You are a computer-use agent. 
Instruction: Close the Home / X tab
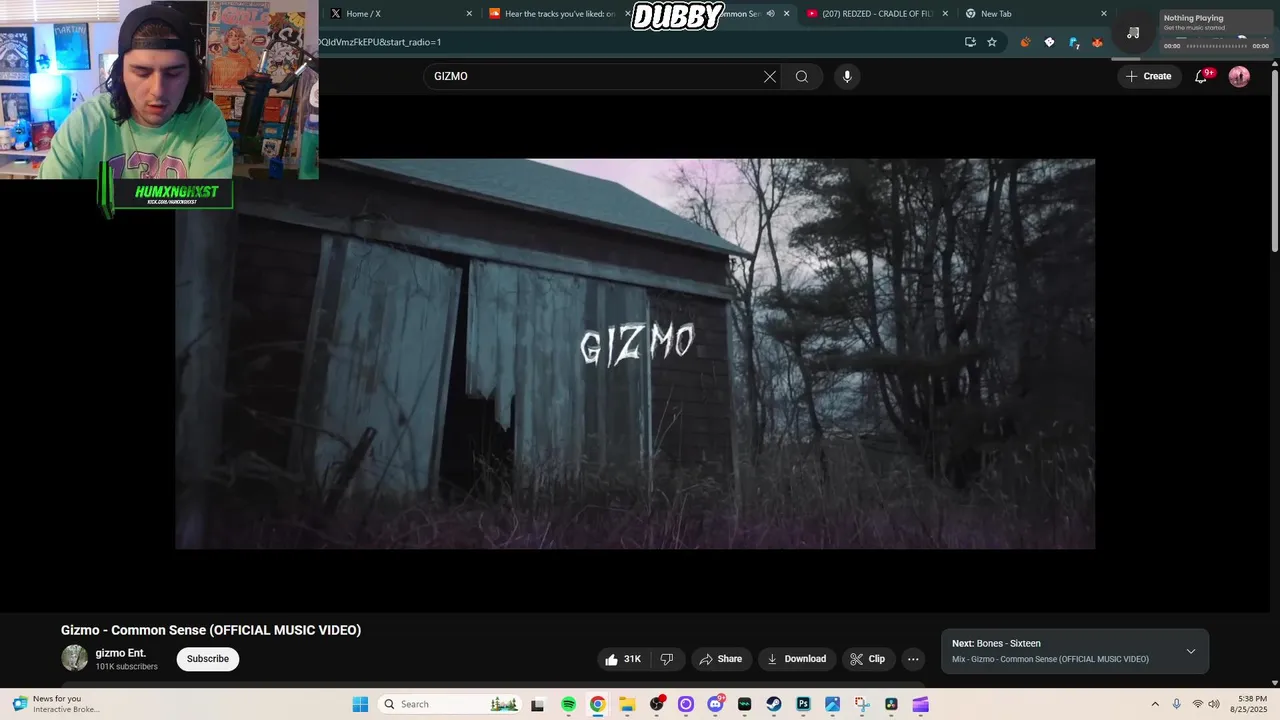click(x=470, y=14)
